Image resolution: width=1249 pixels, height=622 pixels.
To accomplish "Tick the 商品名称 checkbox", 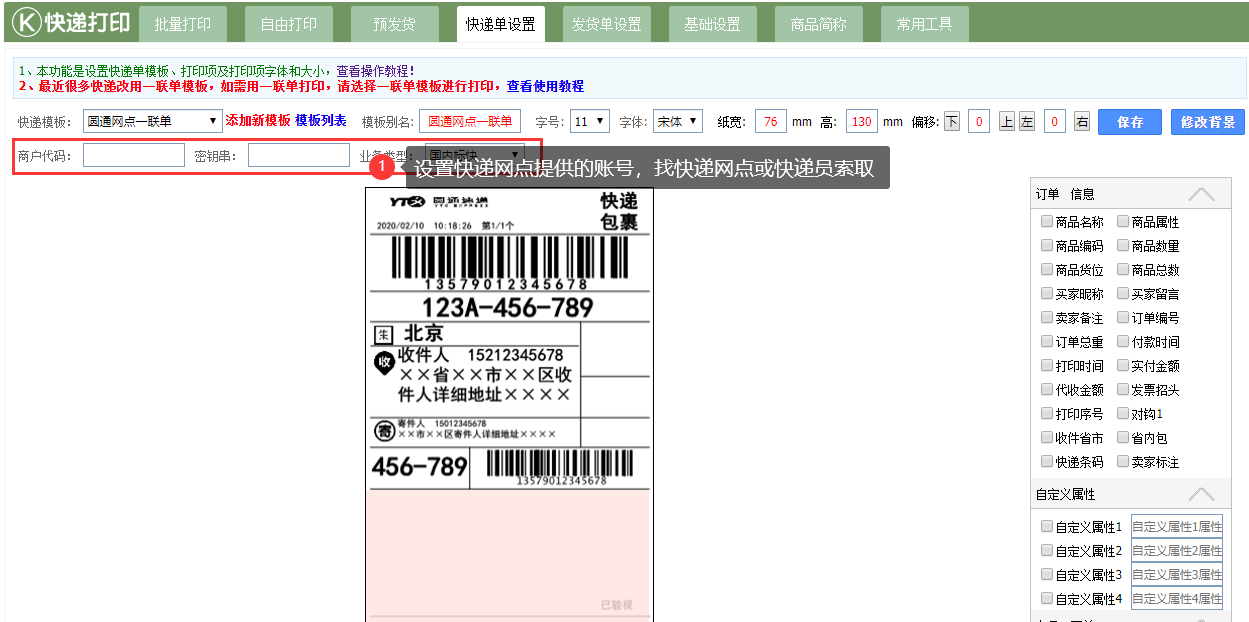I will [1046, 222].
